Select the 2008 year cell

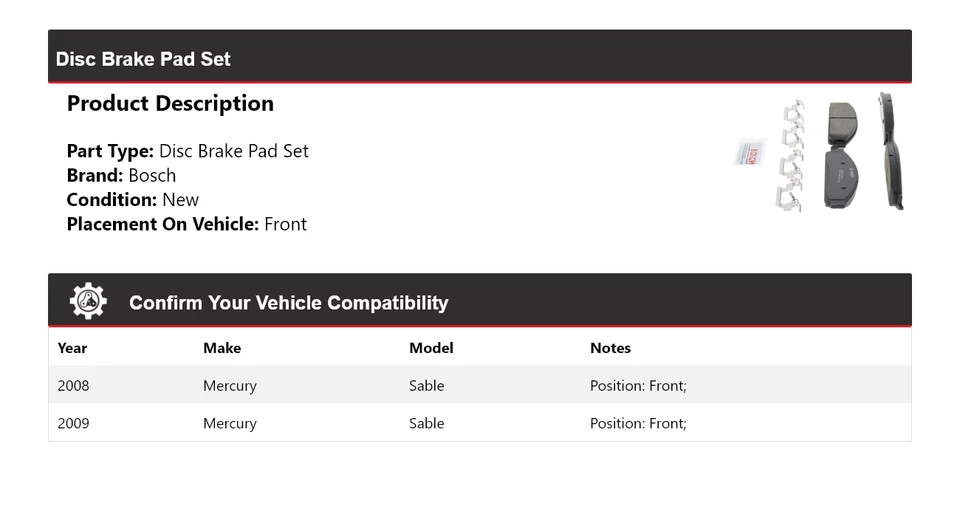pyautogui.click(x=73, y=385)
